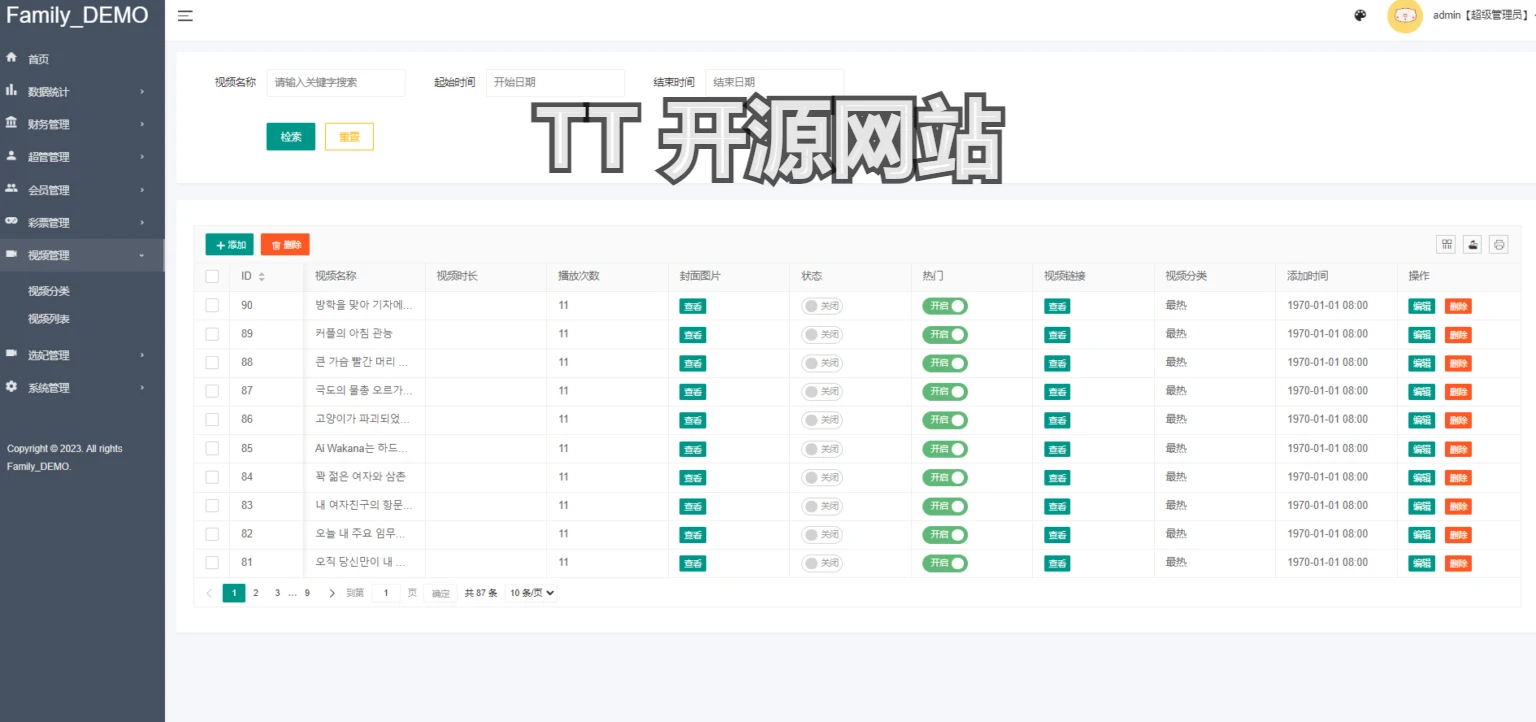Click the orange 删除 button above the table
Image resolution: width=1536 pixels, height=722 pixels.
[285, 245]
